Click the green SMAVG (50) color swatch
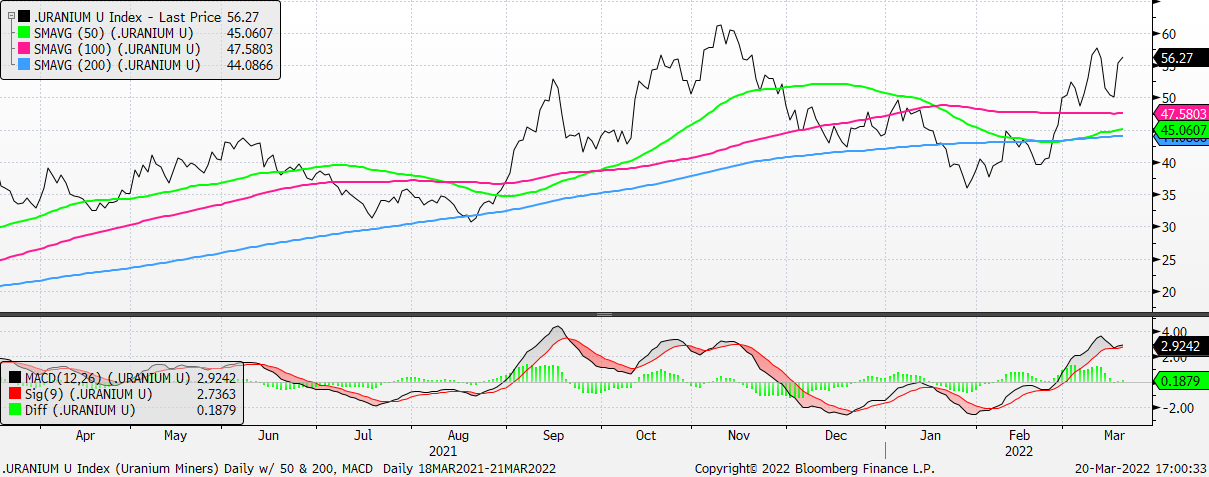 click(x=24, y=33)
